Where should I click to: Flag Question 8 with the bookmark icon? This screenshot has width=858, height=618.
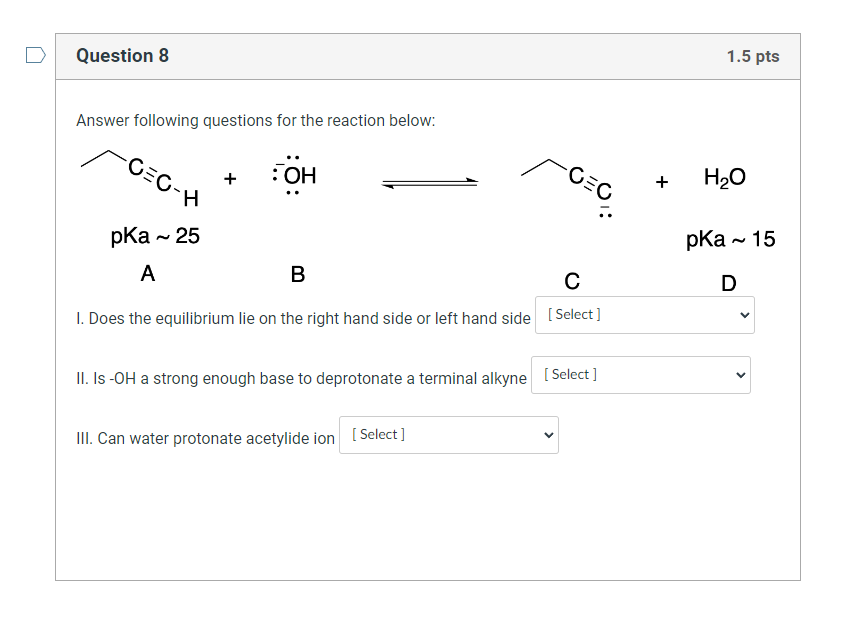click(35, 55)
